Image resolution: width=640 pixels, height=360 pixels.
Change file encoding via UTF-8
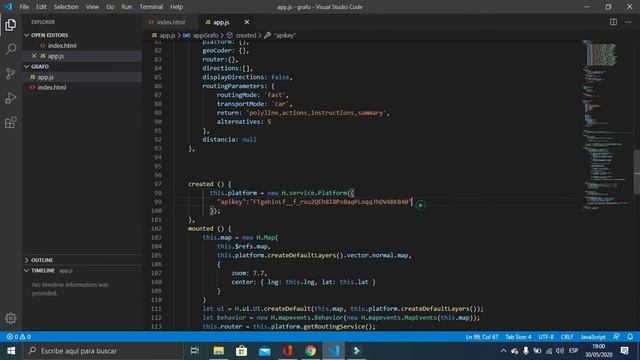[546, 337]
